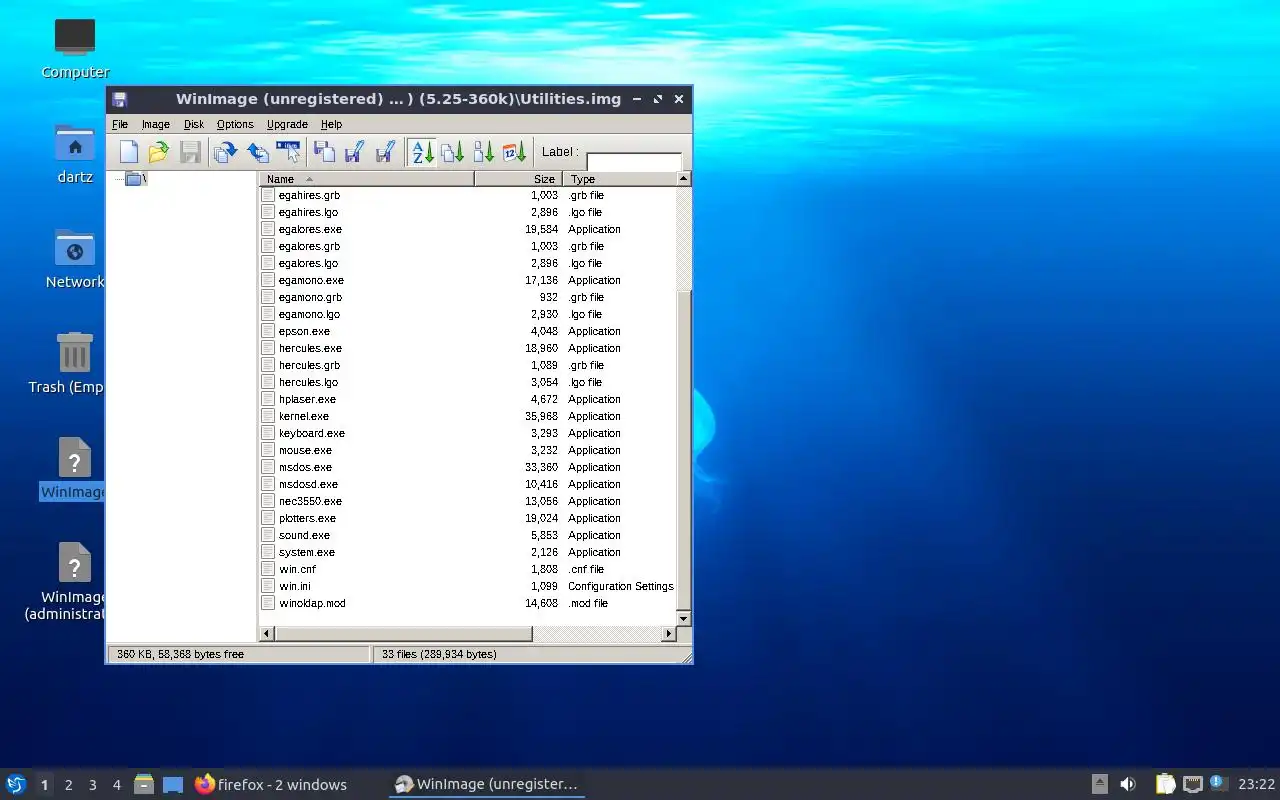The width and height of the screenshot is (1280, 800).
Task: Click the network tray icon
Action: pos(1192,784)
